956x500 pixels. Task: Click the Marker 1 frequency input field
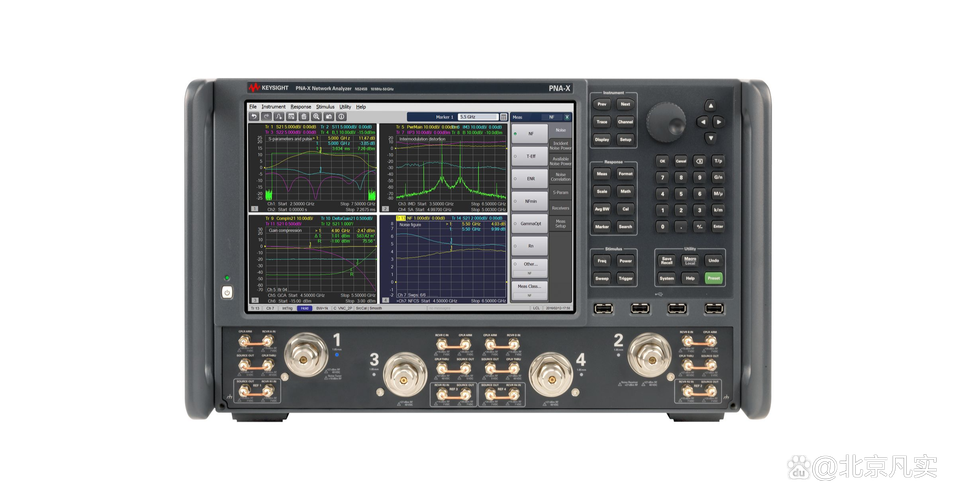click(478, 117)
